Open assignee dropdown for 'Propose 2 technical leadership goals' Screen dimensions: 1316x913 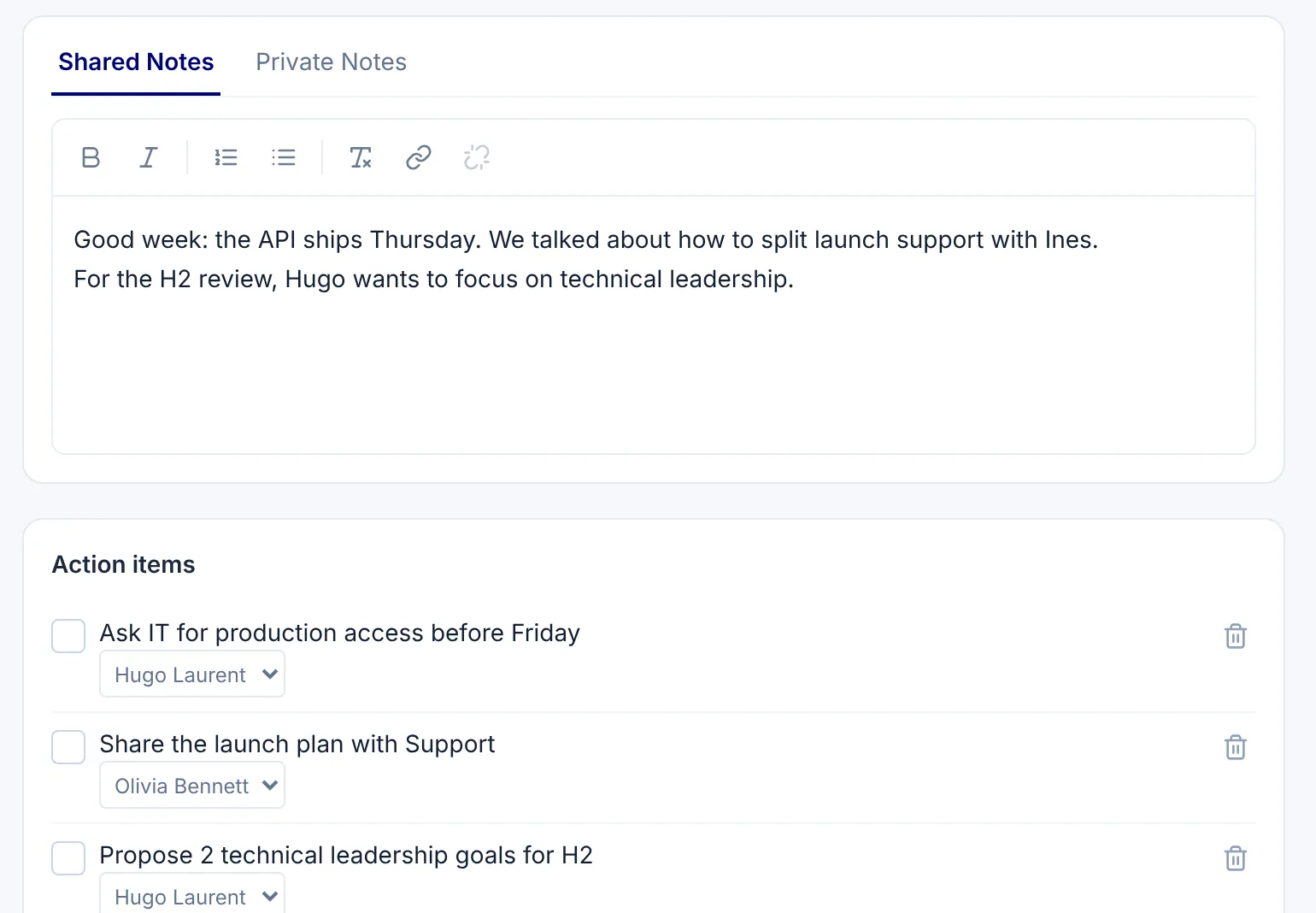(192, 894)
